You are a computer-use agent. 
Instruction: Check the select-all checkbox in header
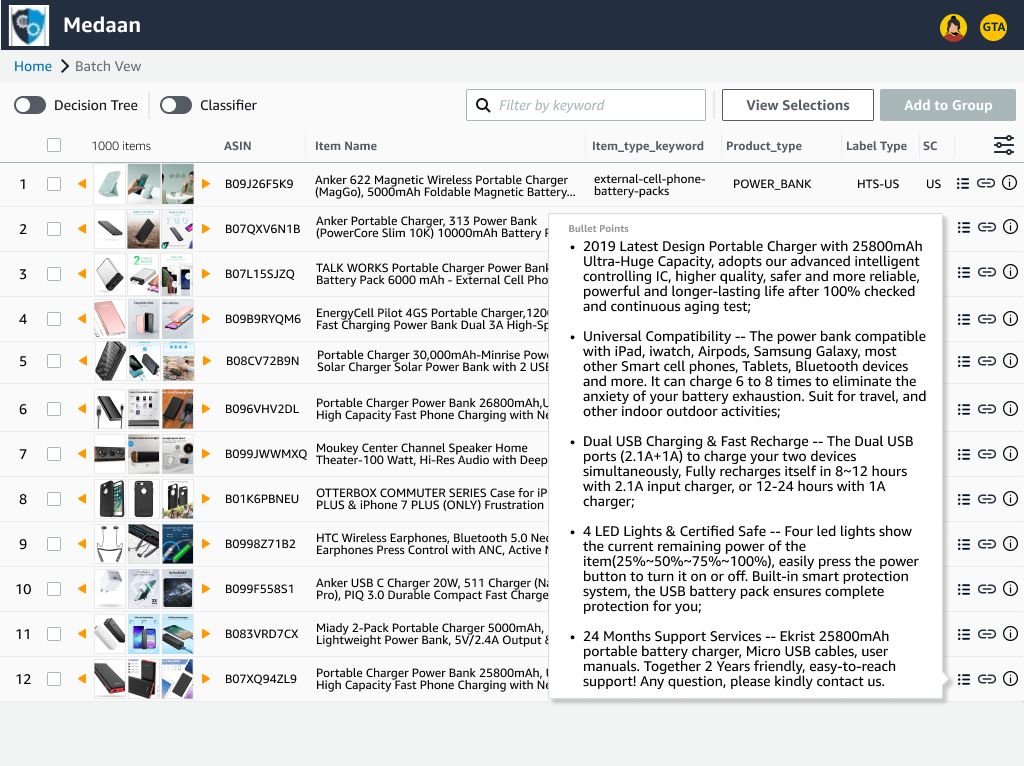pyautogui.click(x=54, y=145)
